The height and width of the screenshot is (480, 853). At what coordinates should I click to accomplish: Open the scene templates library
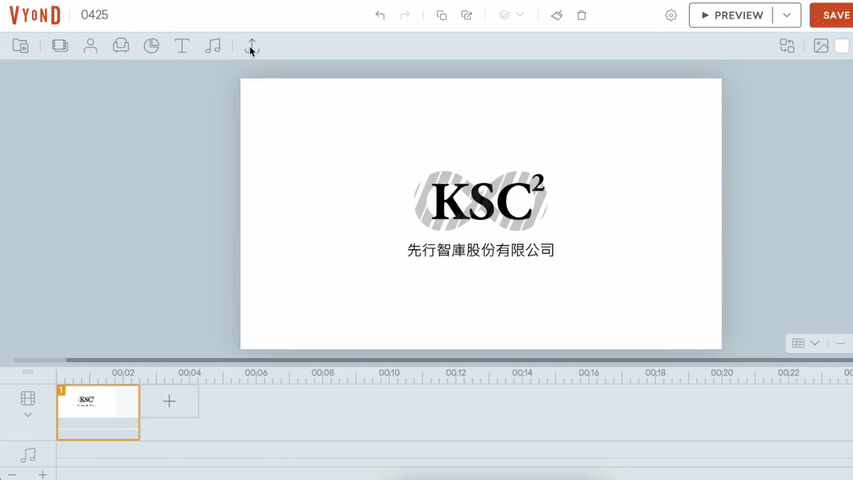21,46
